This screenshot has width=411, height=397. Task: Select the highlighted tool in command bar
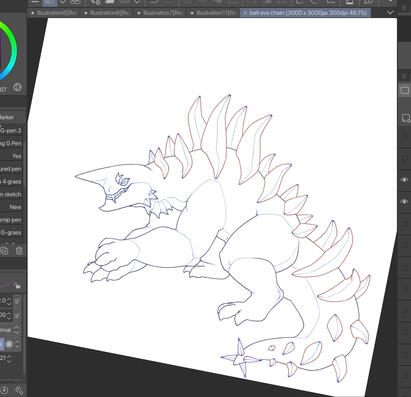click(49, 2)
